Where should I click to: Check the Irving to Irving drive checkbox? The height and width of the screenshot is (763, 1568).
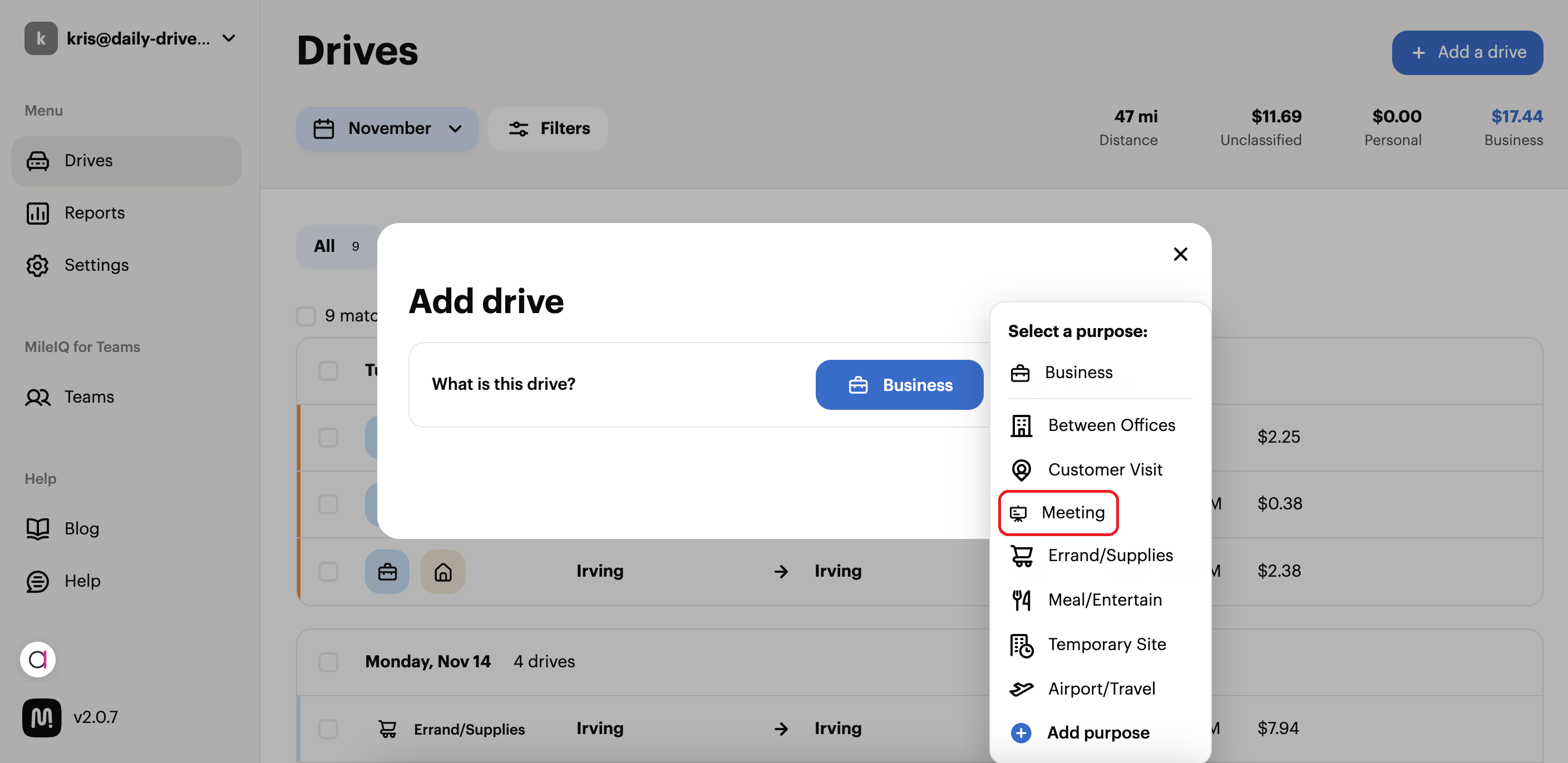tap(328, 571)
